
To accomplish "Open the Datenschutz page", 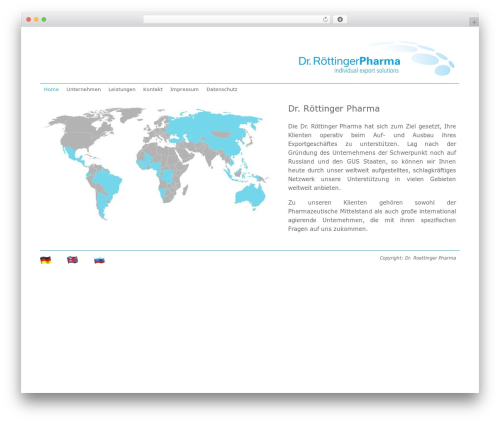I will click(x=222, y=89).
